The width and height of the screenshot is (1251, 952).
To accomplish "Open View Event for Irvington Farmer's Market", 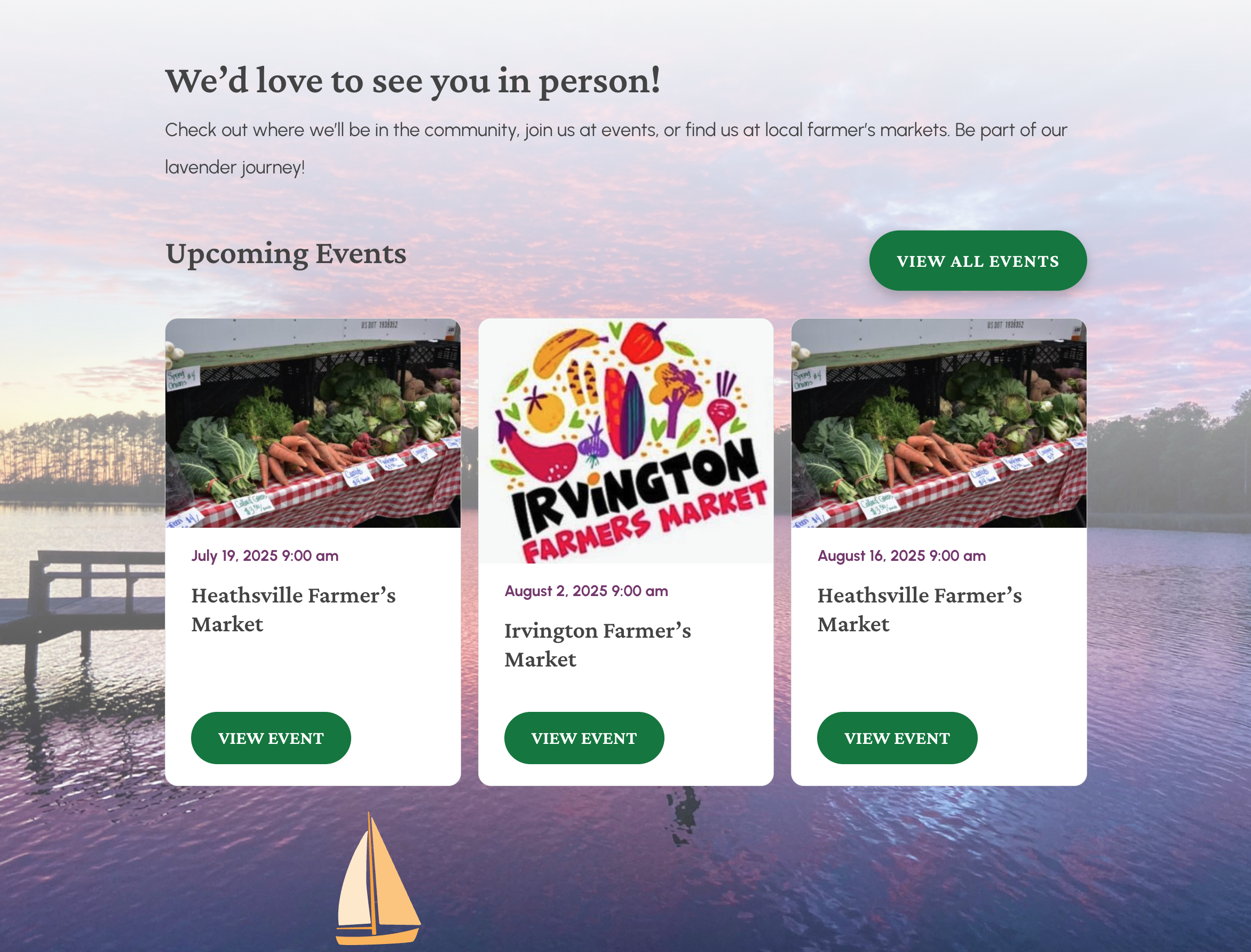I will [584, 738].
